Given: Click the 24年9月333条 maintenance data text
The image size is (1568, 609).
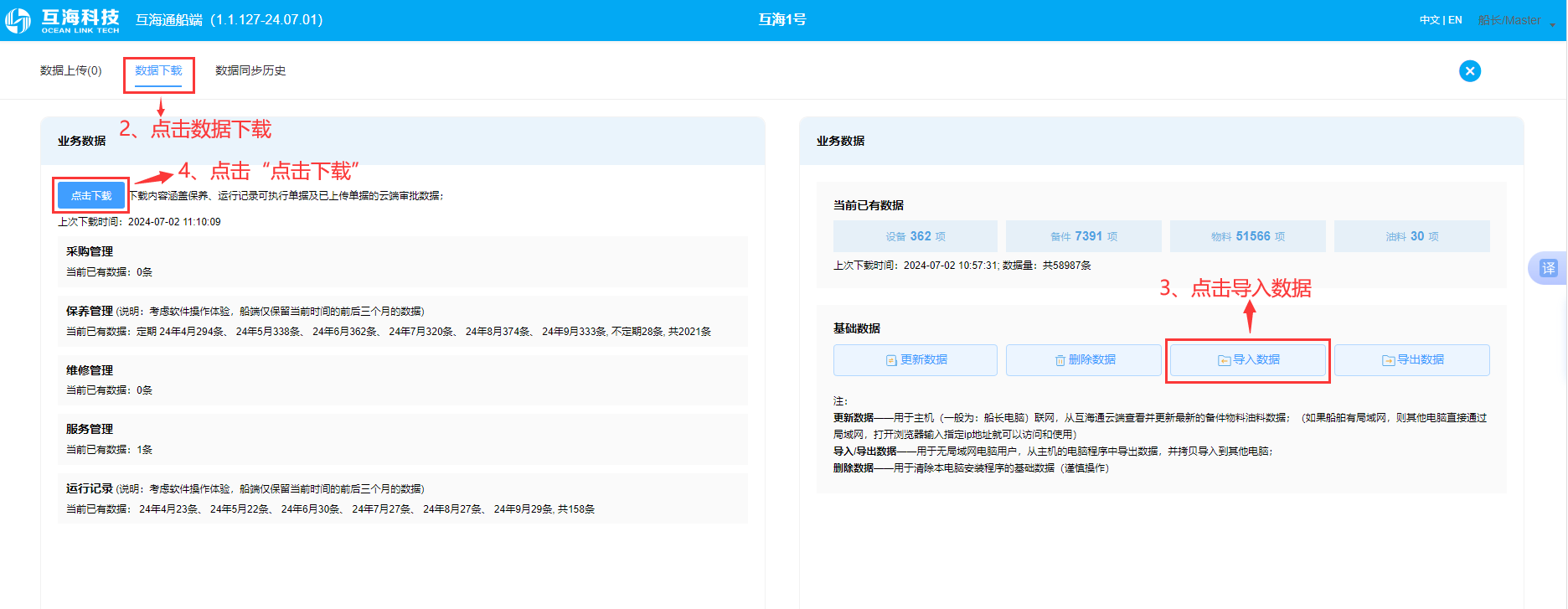Looking at the screenshot, I should [575, 332].
